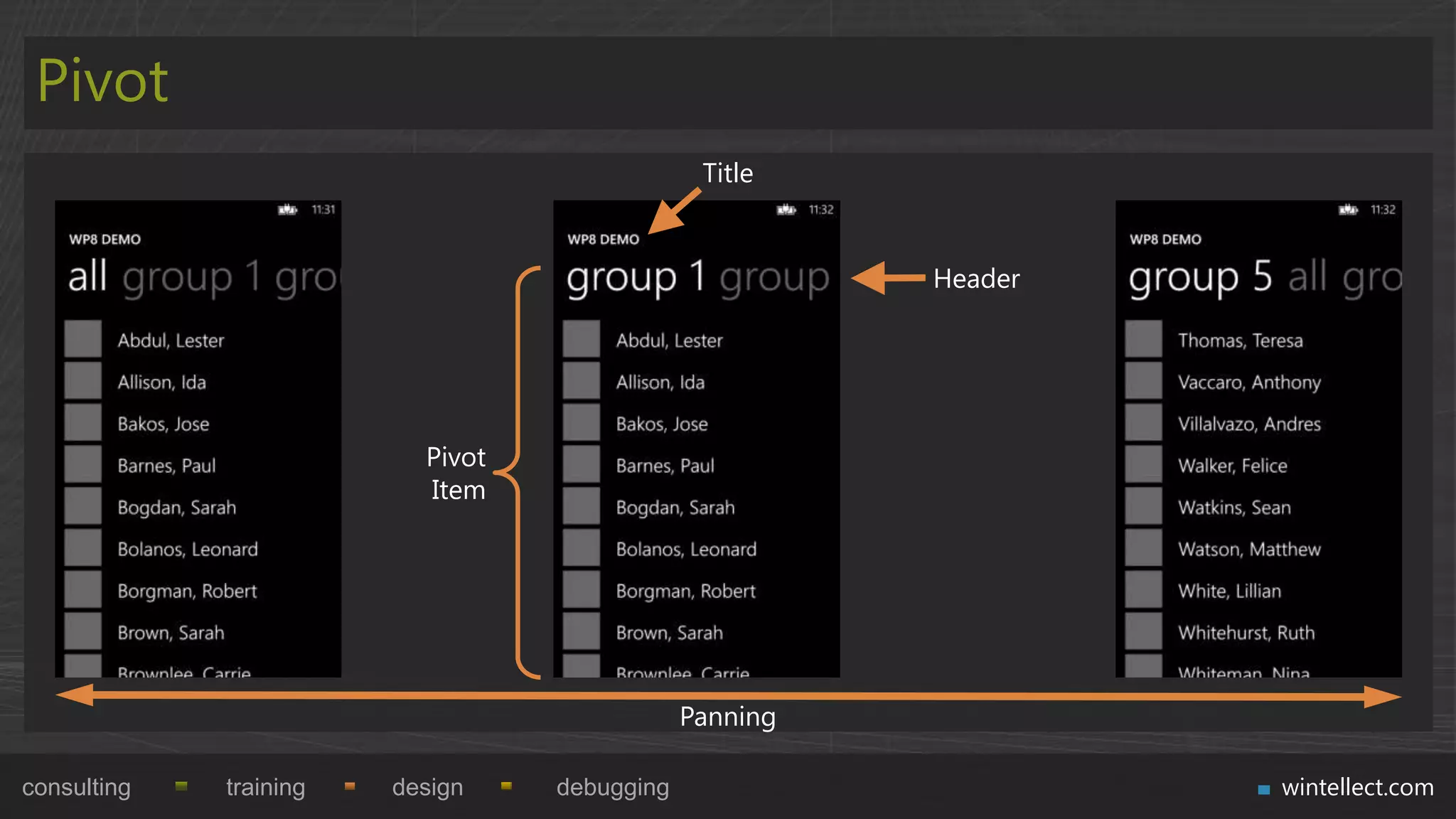The height and width of the screenshot is (819, 1456).
Task: Tap the greyed 'group 1' header on the left phone
Action: coord(191,277)
